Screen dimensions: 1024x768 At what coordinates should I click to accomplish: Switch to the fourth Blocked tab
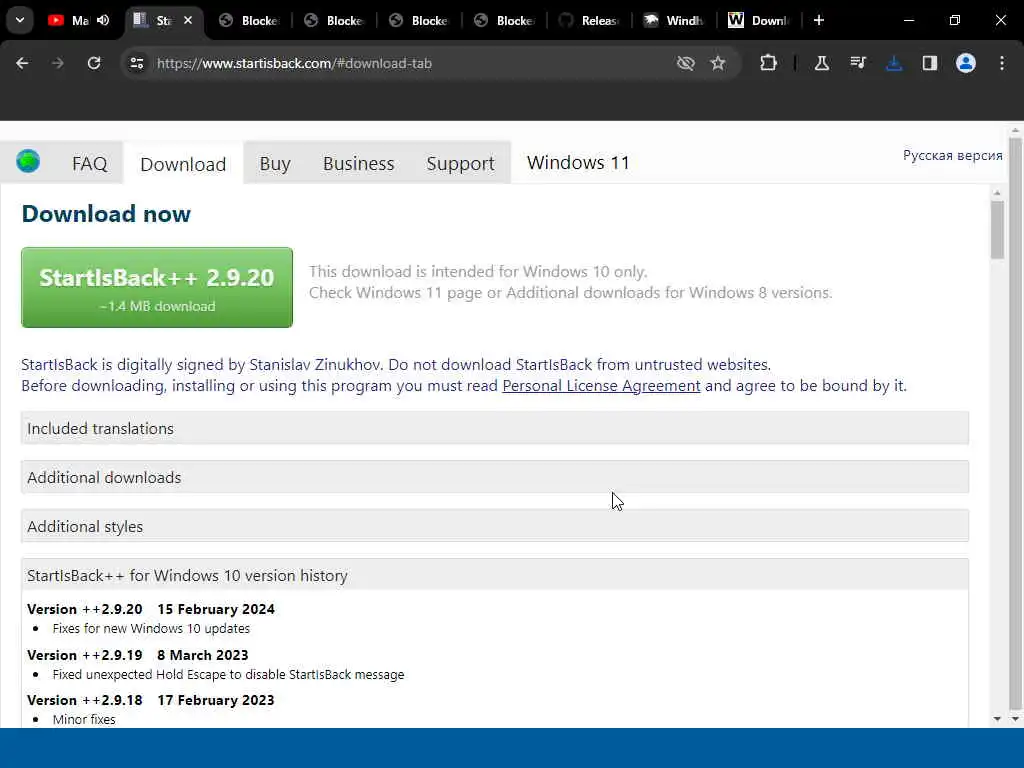click(504, 20)
